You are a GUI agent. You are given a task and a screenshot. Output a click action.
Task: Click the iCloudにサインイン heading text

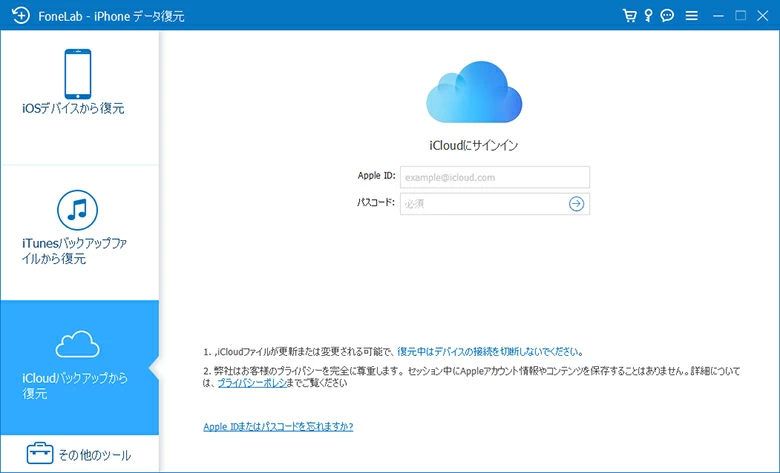pyautogui.click(x=474, y=145)
